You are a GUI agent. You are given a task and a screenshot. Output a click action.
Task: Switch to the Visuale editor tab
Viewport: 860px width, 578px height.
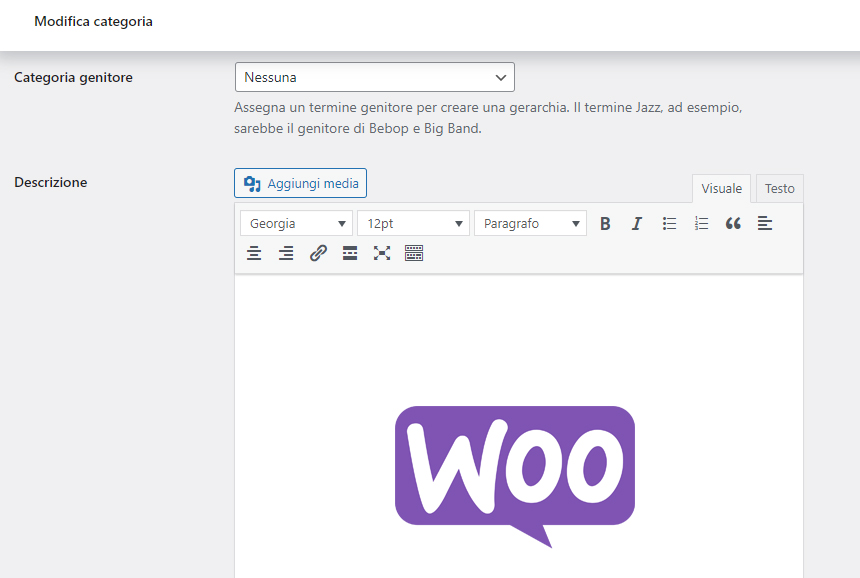721,189
